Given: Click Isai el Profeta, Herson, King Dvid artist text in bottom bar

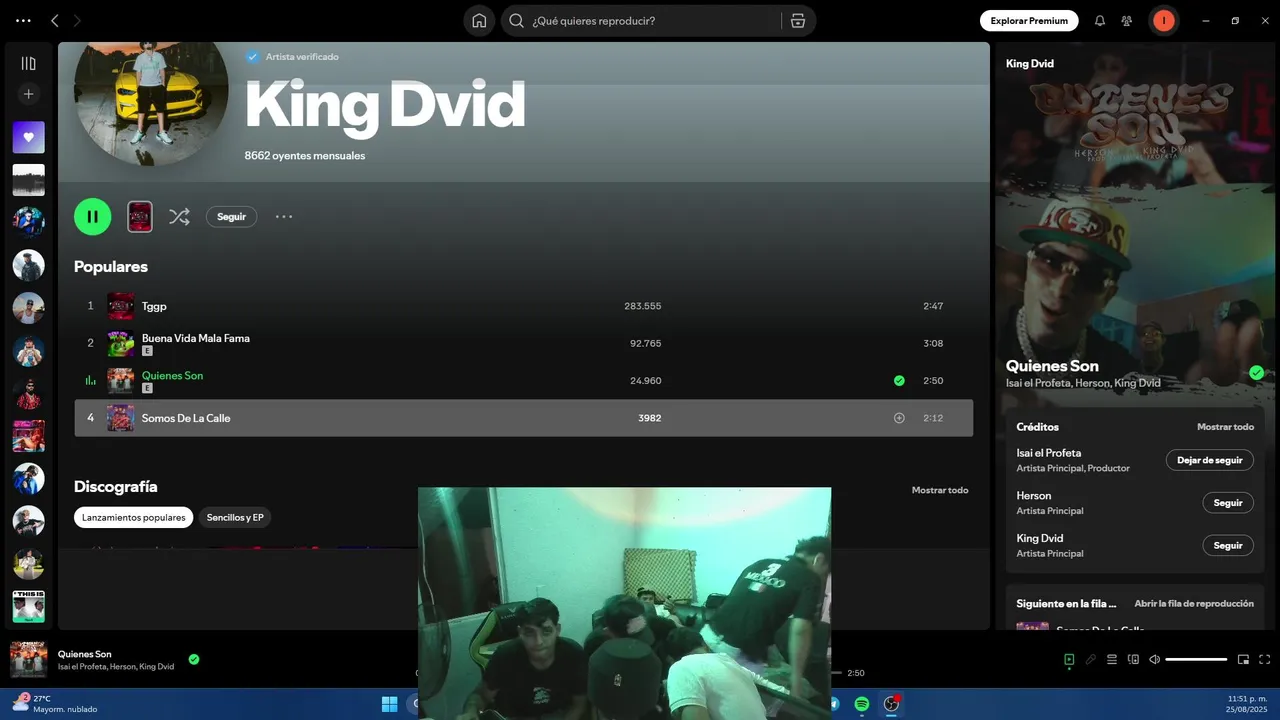Looking at the screenshot, I should pyautogui.click(x=116, y=666).
